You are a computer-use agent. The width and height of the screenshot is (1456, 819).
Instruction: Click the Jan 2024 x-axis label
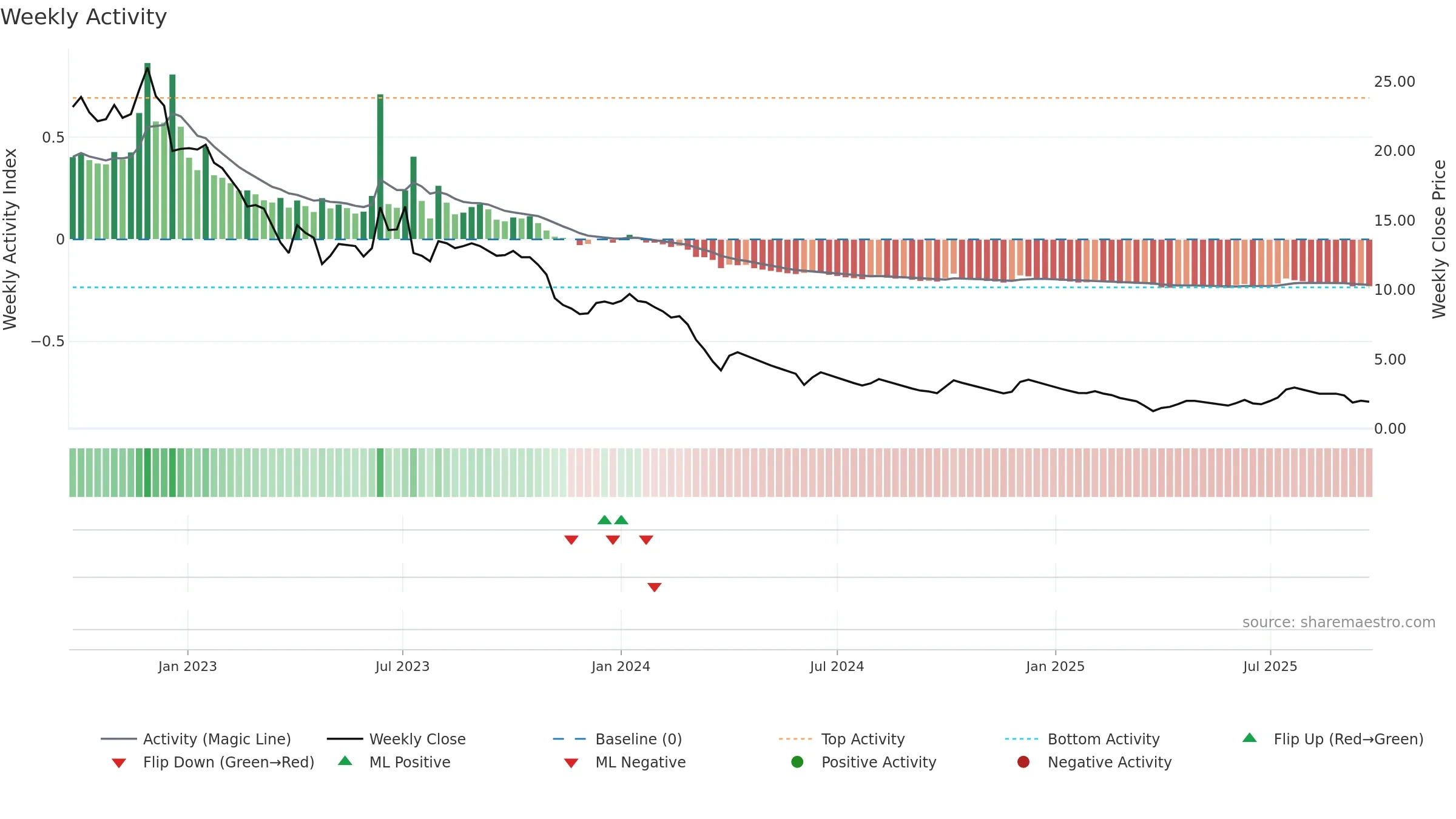(621, 666)
